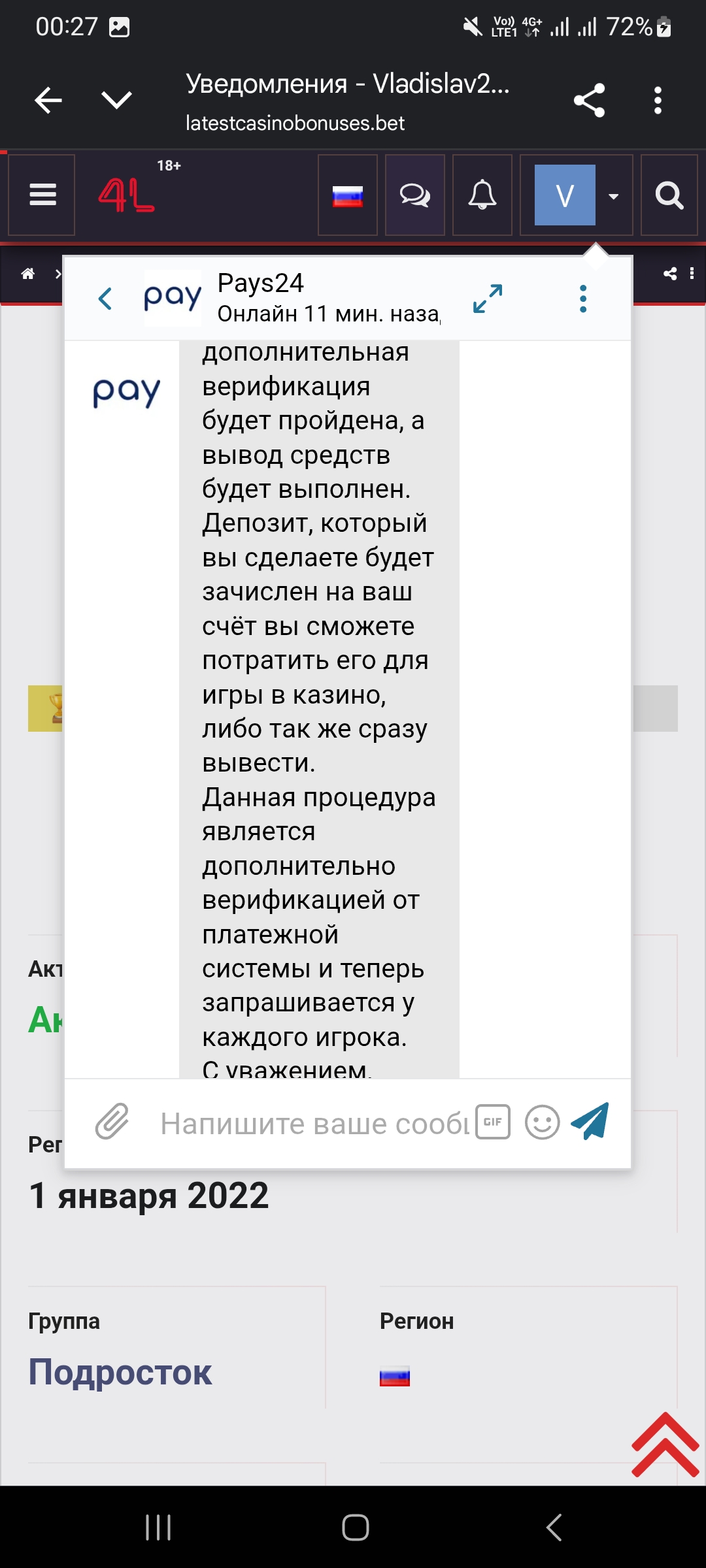This screenshot has width=706, height=1568.
Task: Expand browser tab chevron next to back arrow
Action: [117, 100]
